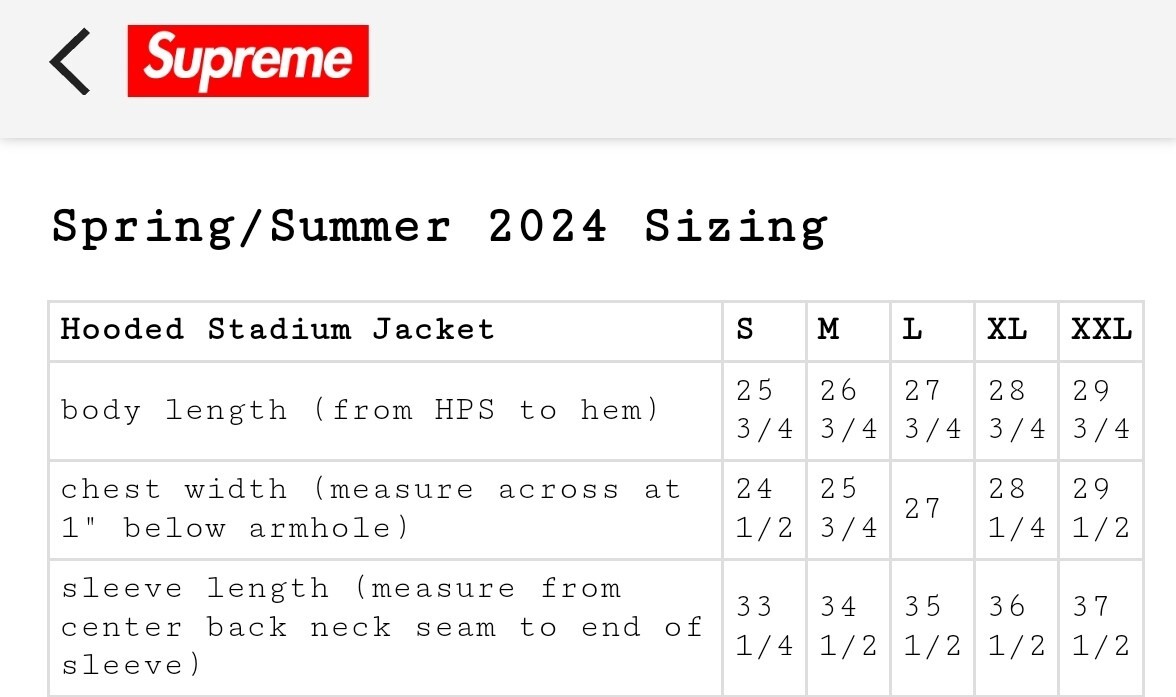Click body length value 25 3/4 for S
The width and height of the screenshot is (1176, 697).
tap(764, 410)
